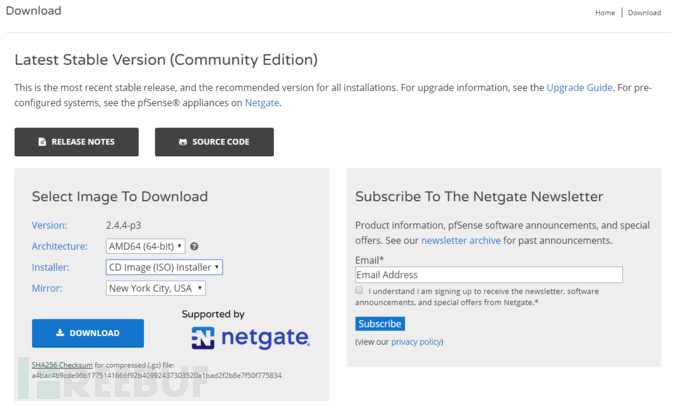Open the Installer CD Image dropdown

tap(164, 267)
